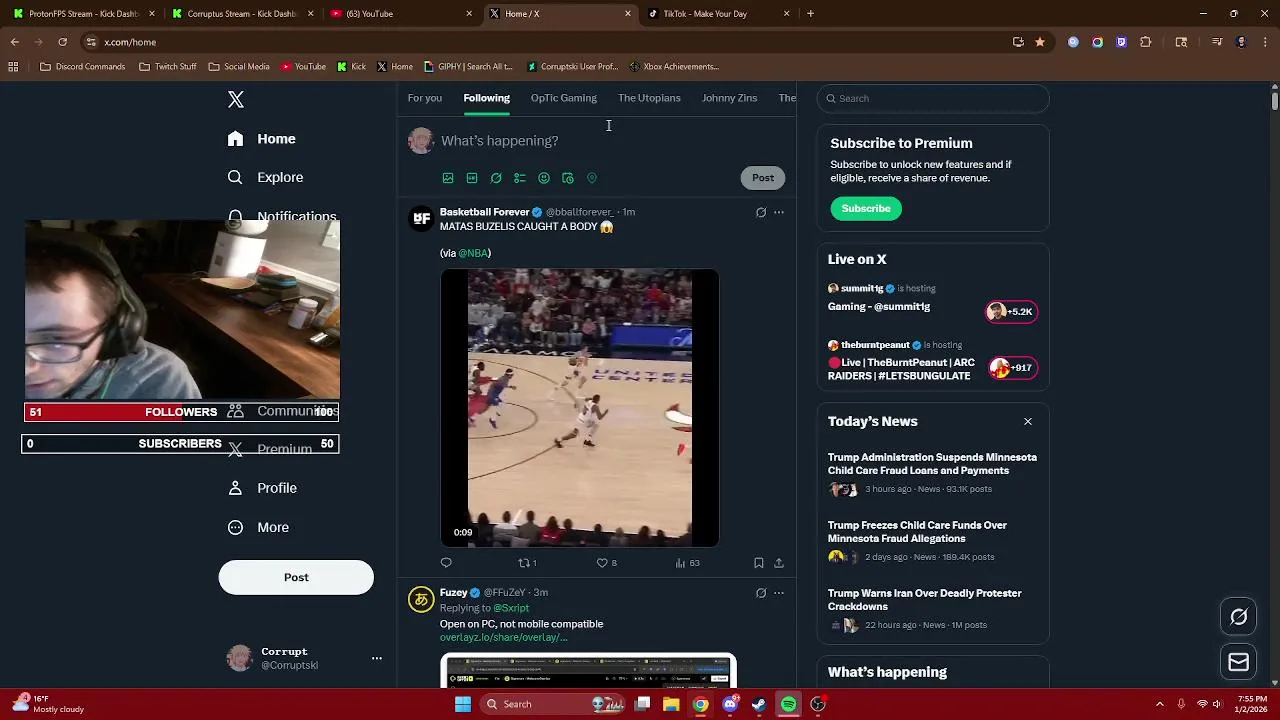The width and height of the screenshot is (1280, 720).
Task: Open Steam from the taskbar
Action: point(759,704)
